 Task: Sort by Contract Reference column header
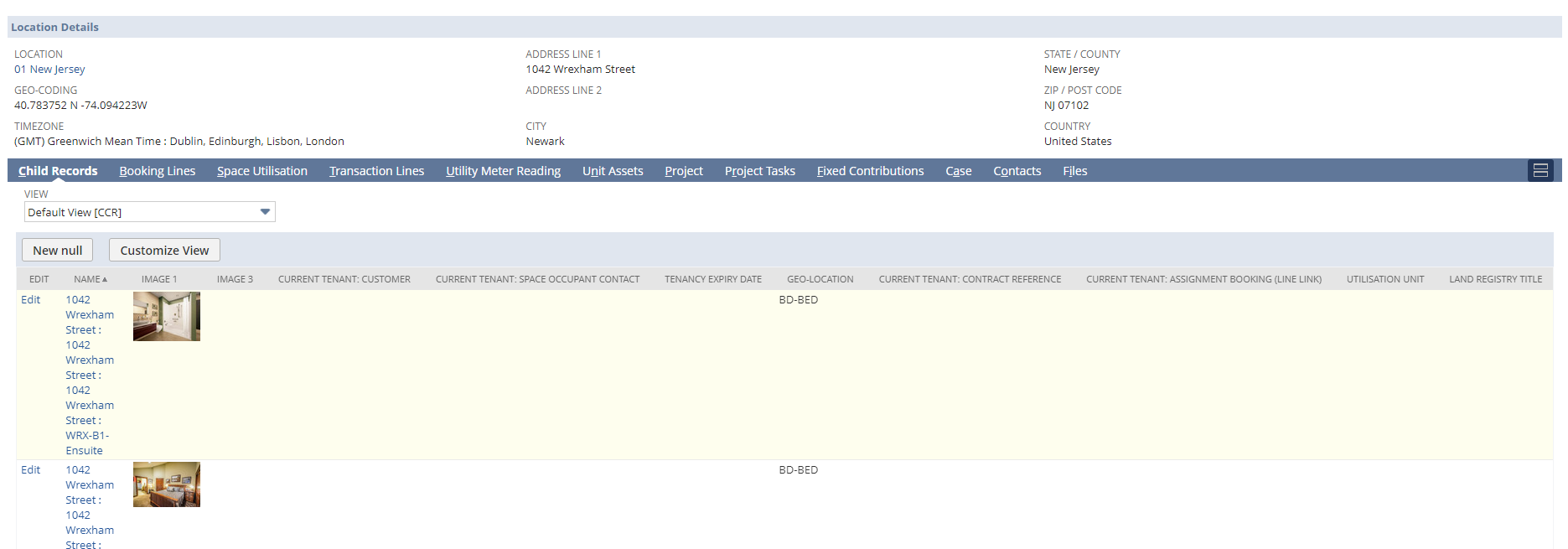pos(970,279)
